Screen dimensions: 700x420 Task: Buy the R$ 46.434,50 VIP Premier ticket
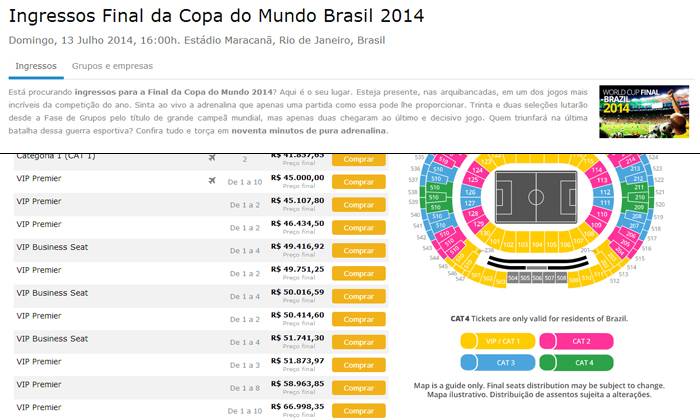[358, 227]
